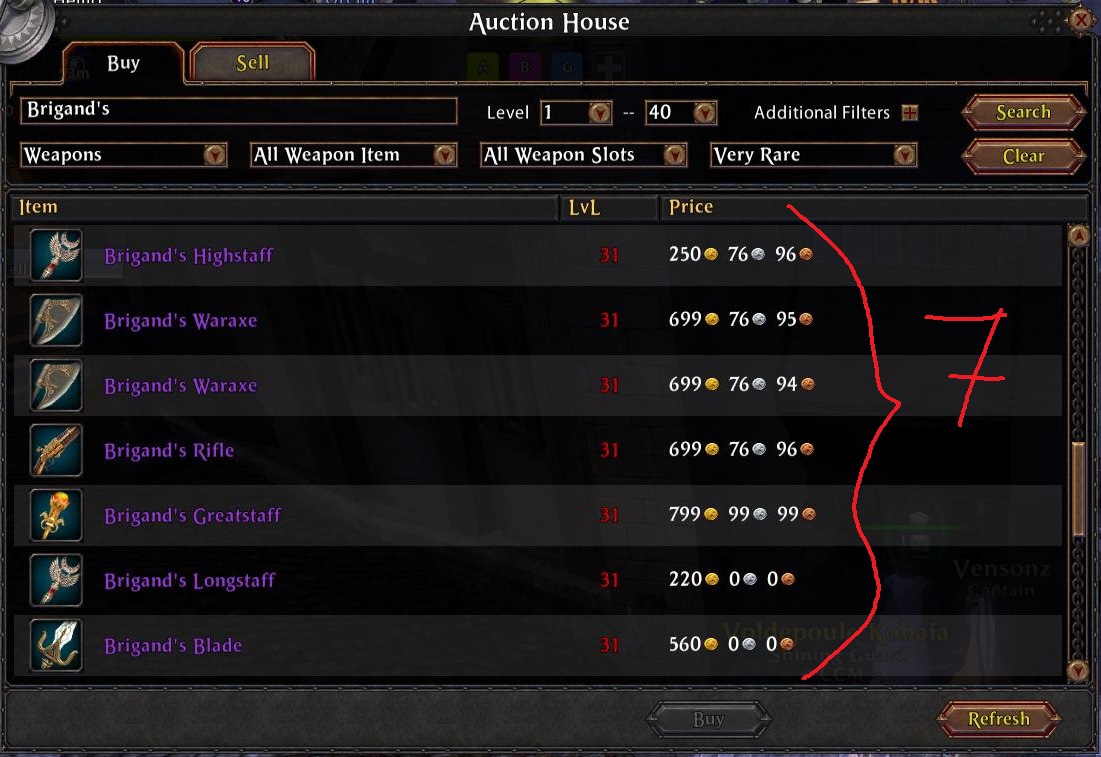
Task: Click the Brigand's Greatstaff orb icon
Action: pos(56,515)
